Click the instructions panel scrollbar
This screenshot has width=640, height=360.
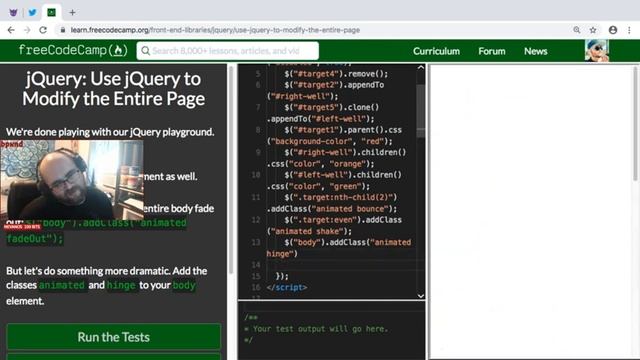click(231, 169)
